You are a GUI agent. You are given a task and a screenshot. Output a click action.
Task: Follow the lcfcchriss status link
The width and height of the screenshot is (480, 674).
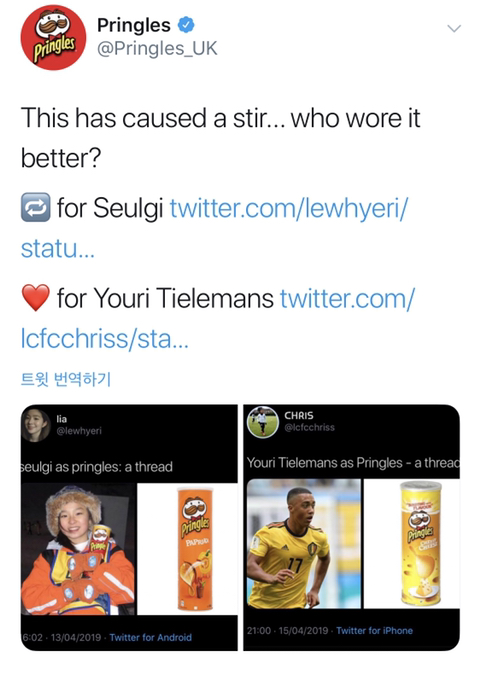click(x=217, y=319)
